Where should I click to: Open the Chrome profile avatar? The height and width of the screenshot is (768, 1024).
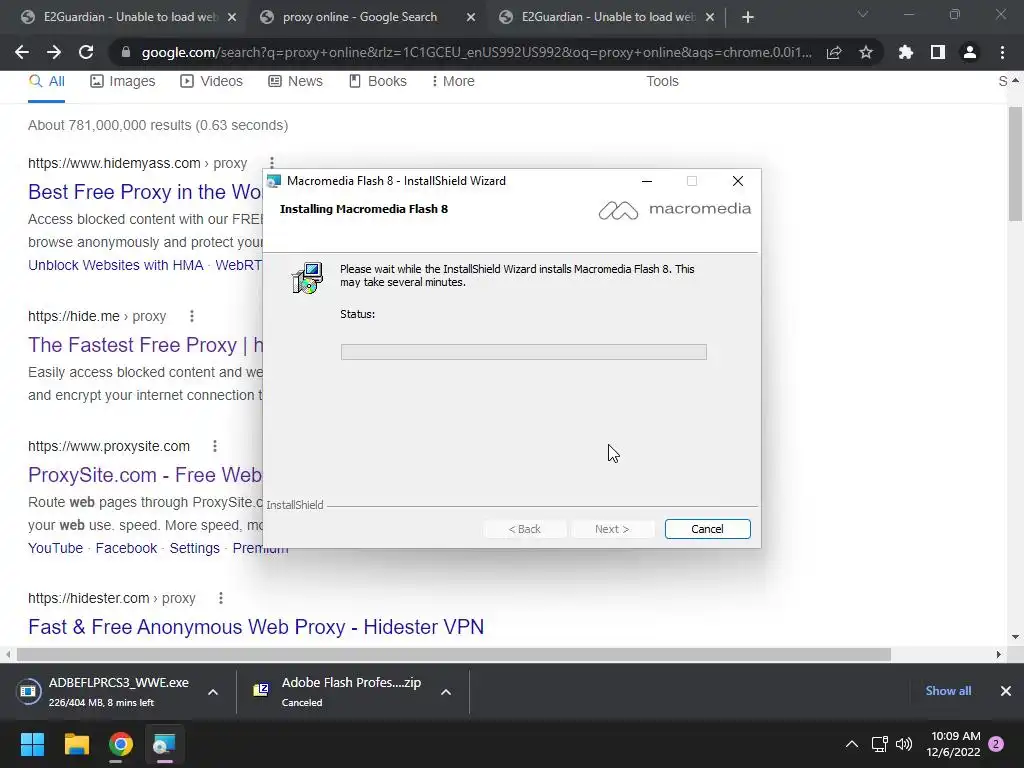(970, 52)
